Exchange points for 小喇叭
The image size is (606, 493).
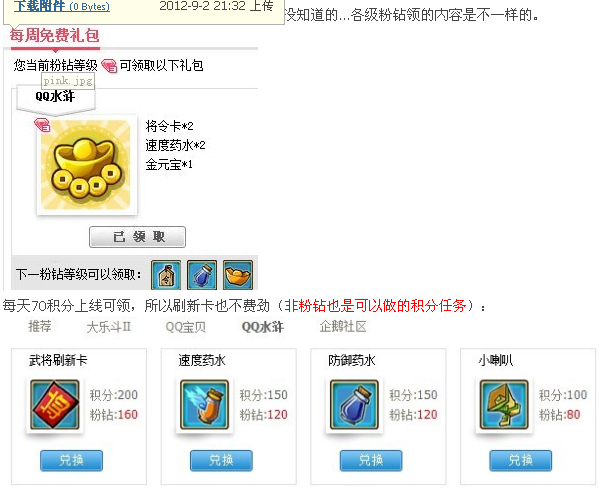click(521, 461)
